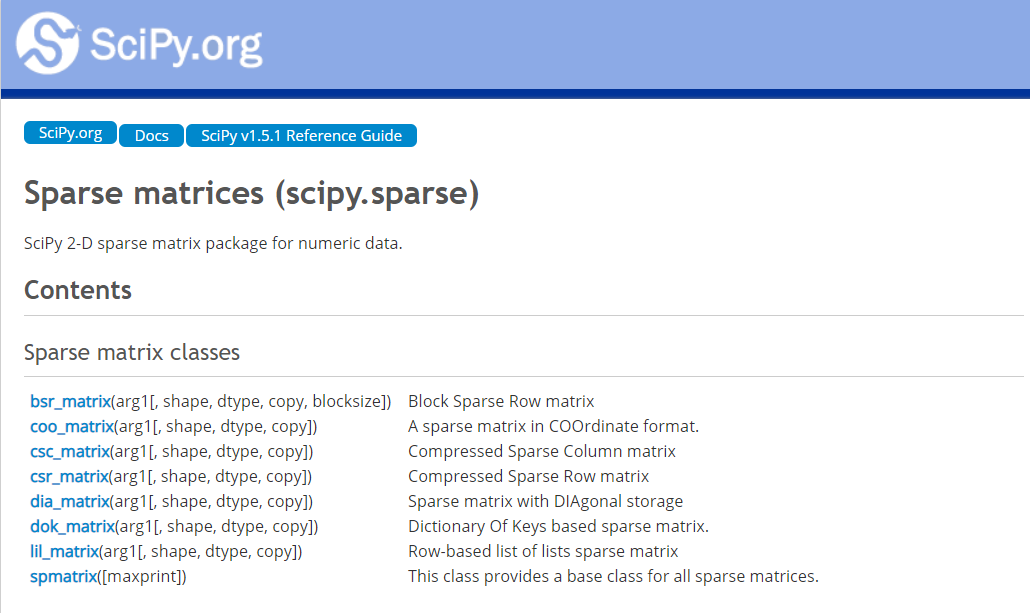Select the Block Sparse Row matrix description
Viewport: 1030px width, 613px height.
click(500, 400)
